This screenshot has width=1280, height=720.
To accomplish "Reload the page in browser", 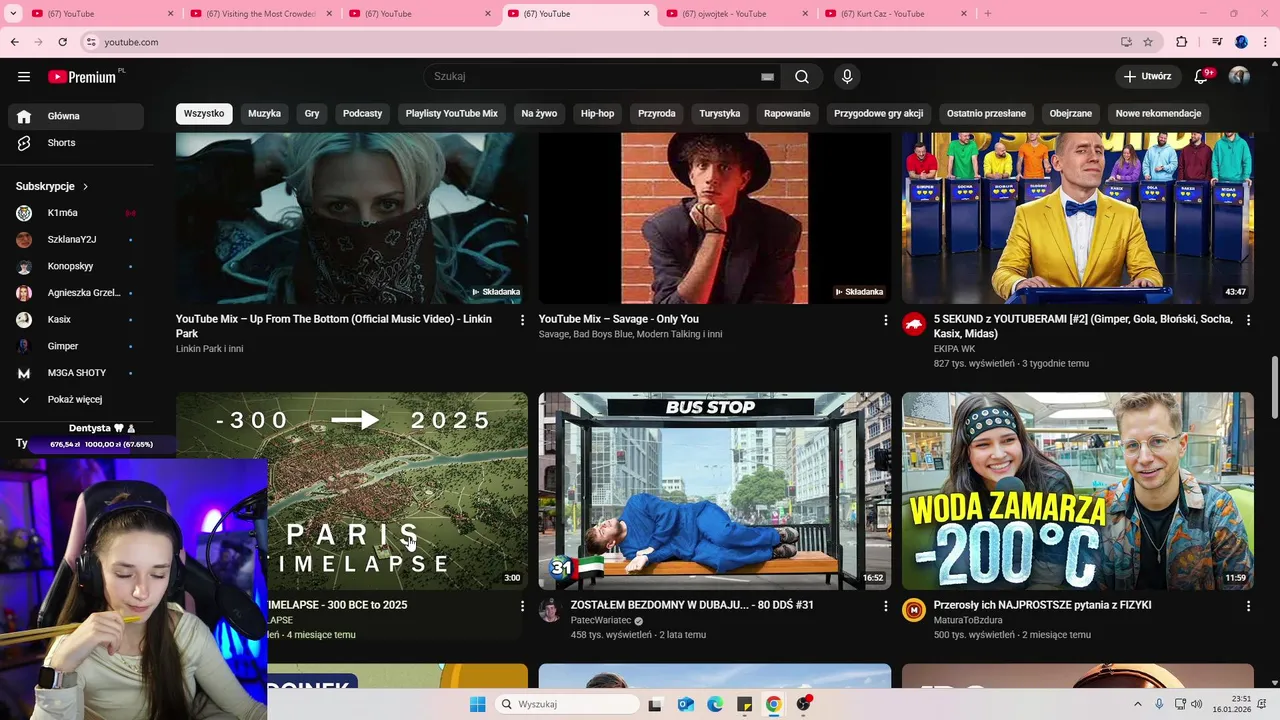I will [62, 42].
